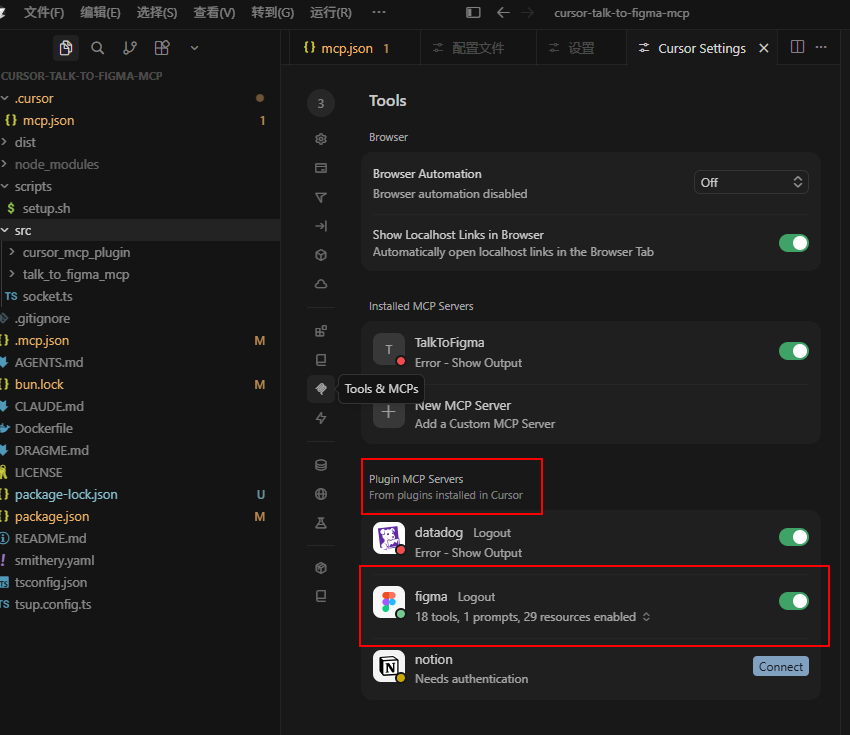This screenshot has width=850, height=735.
Task: Expand figma 18 tools enabled details
Action: (532, 617)
